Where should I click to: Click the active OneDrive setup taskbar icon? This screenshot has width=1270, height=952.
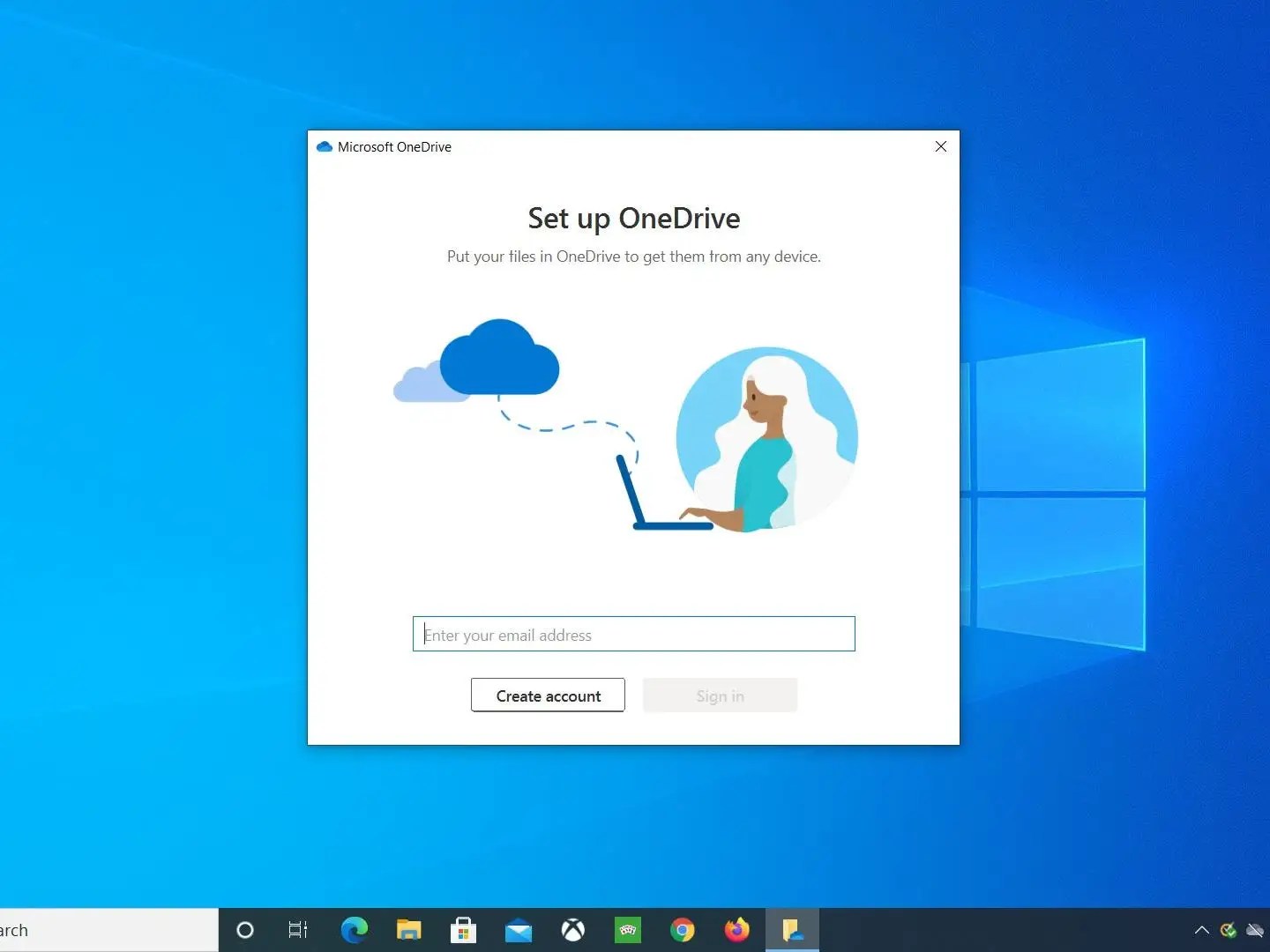click(792, 930)
